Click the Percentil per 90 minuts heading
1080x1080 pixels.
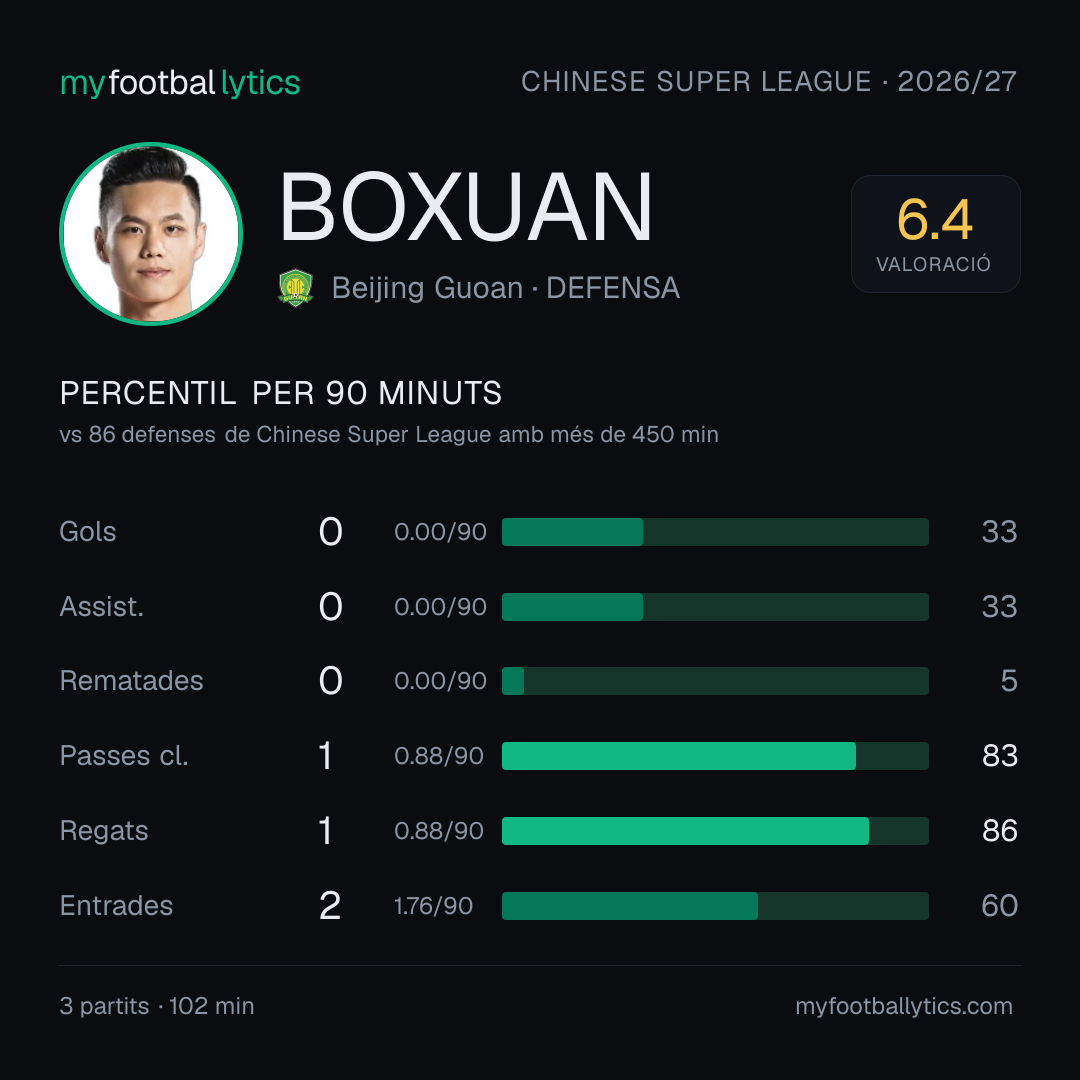click(x=280, y=393)
